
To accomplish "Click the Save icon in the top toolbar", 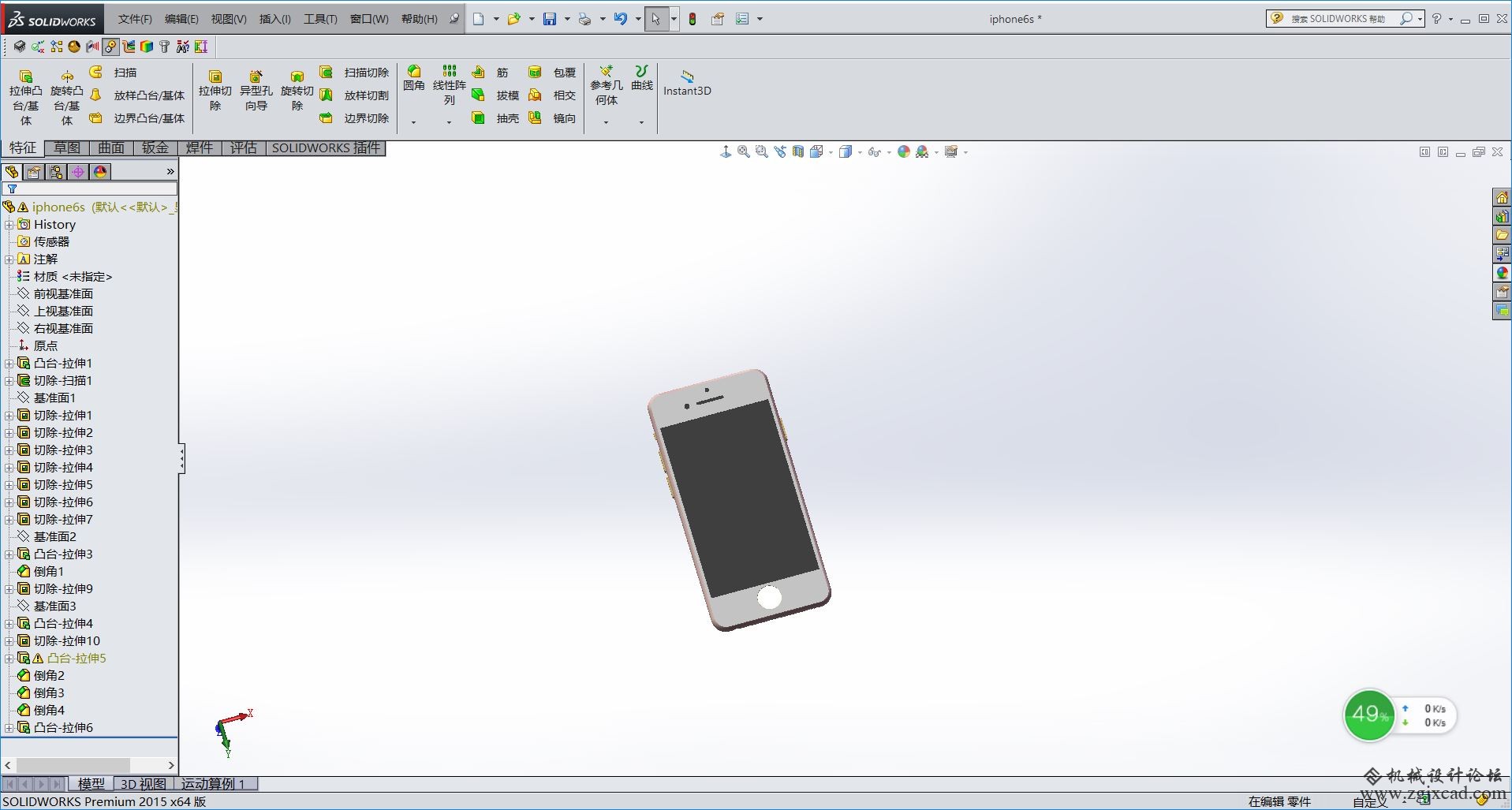I will pyautogui.click(x=550, y=19).
